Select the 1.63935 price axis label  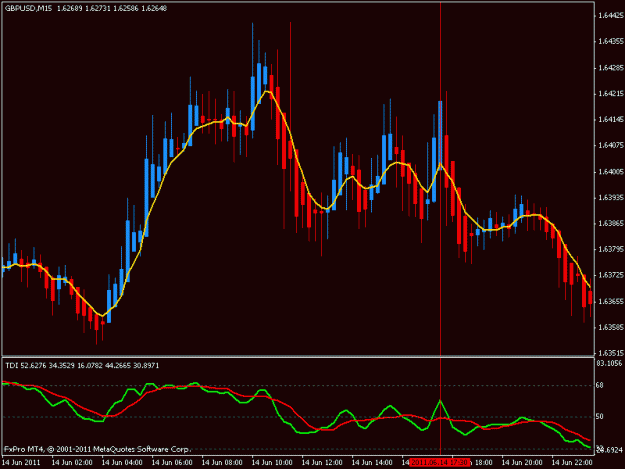click(610, 198)
